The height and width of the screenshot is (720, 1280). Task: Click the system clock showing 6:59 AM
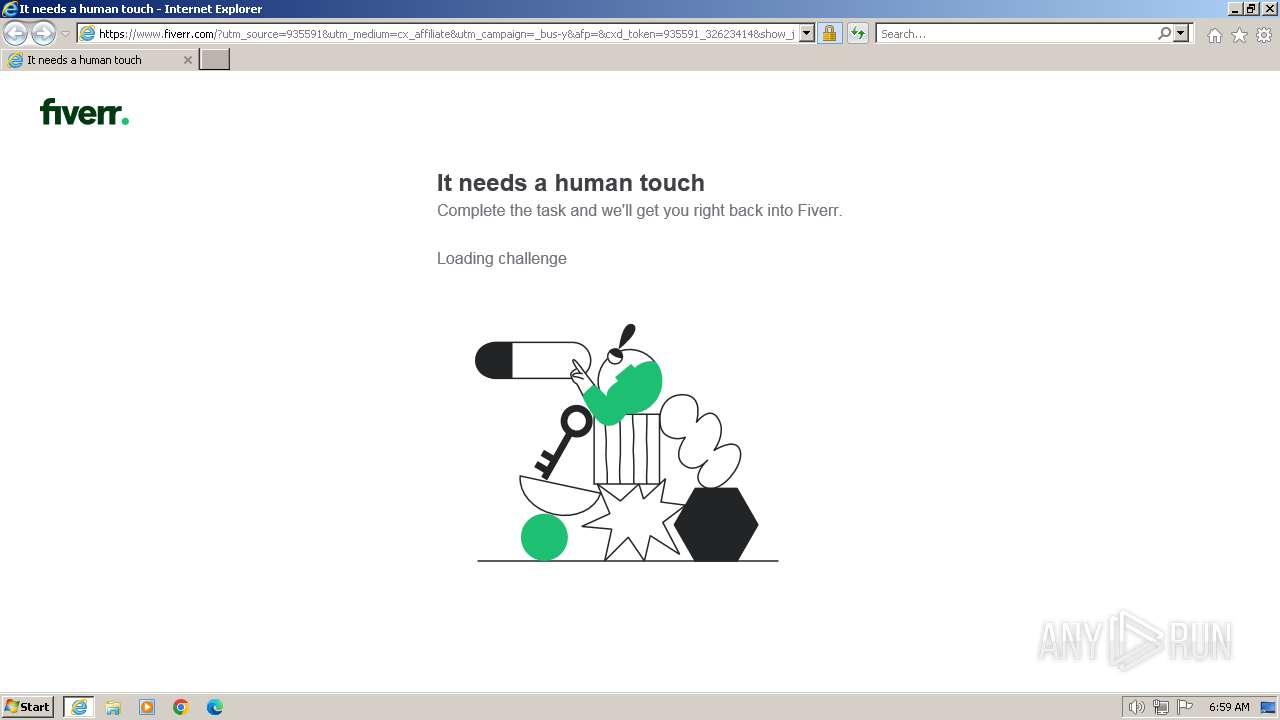pyautogui.click(x=1229, y=707)
